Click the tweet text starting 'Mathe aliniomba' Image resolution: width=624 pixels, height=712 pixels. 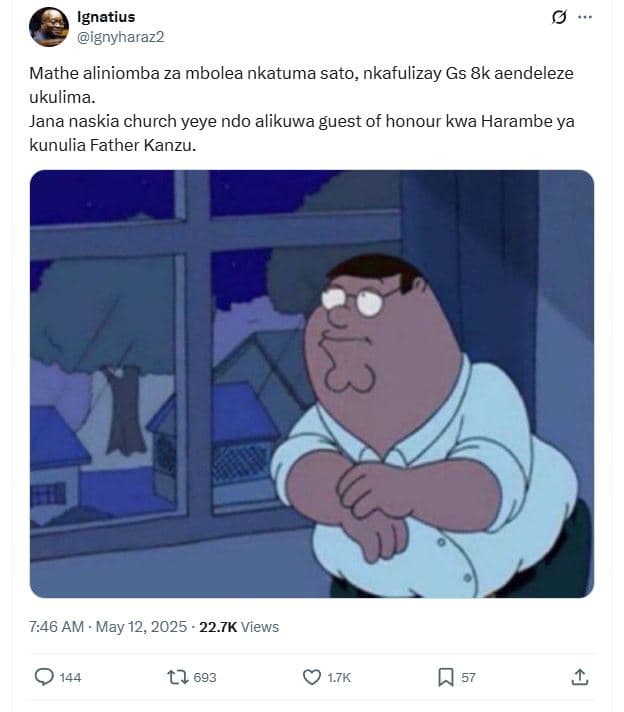(302, 85)
